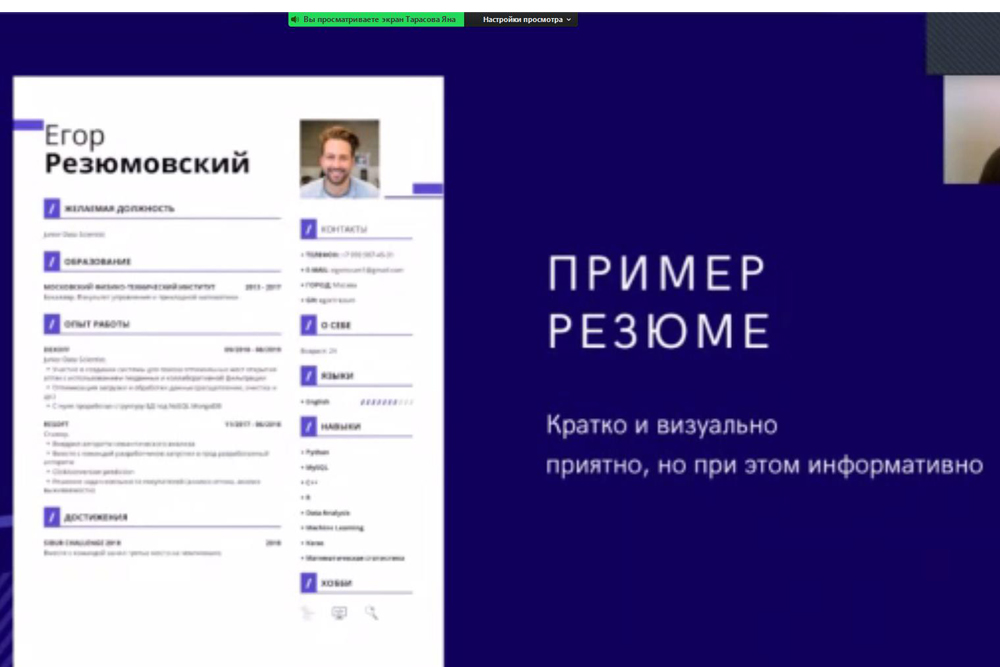Click the profile photo on the resume
The image size is (1000, 667).
click(339, 159)
